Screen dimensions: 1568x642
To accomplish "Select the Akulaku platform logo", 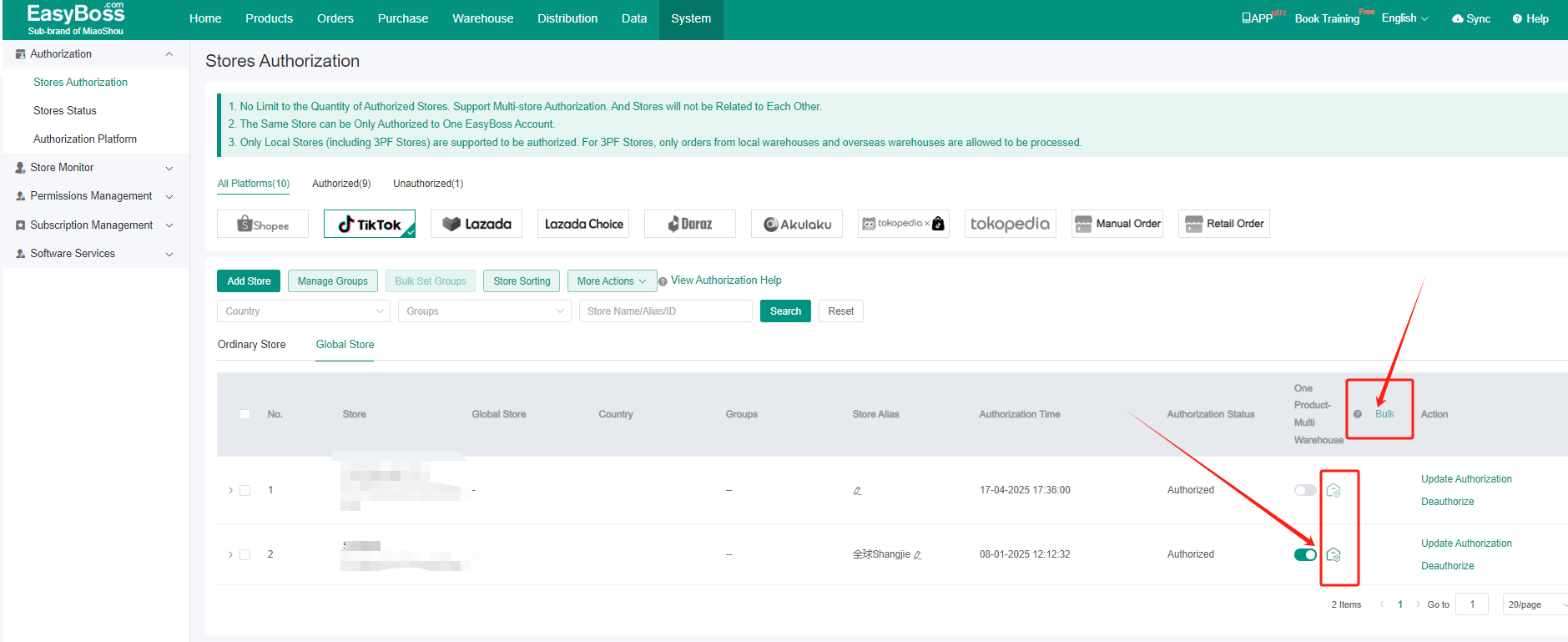I will click(797, 224).
